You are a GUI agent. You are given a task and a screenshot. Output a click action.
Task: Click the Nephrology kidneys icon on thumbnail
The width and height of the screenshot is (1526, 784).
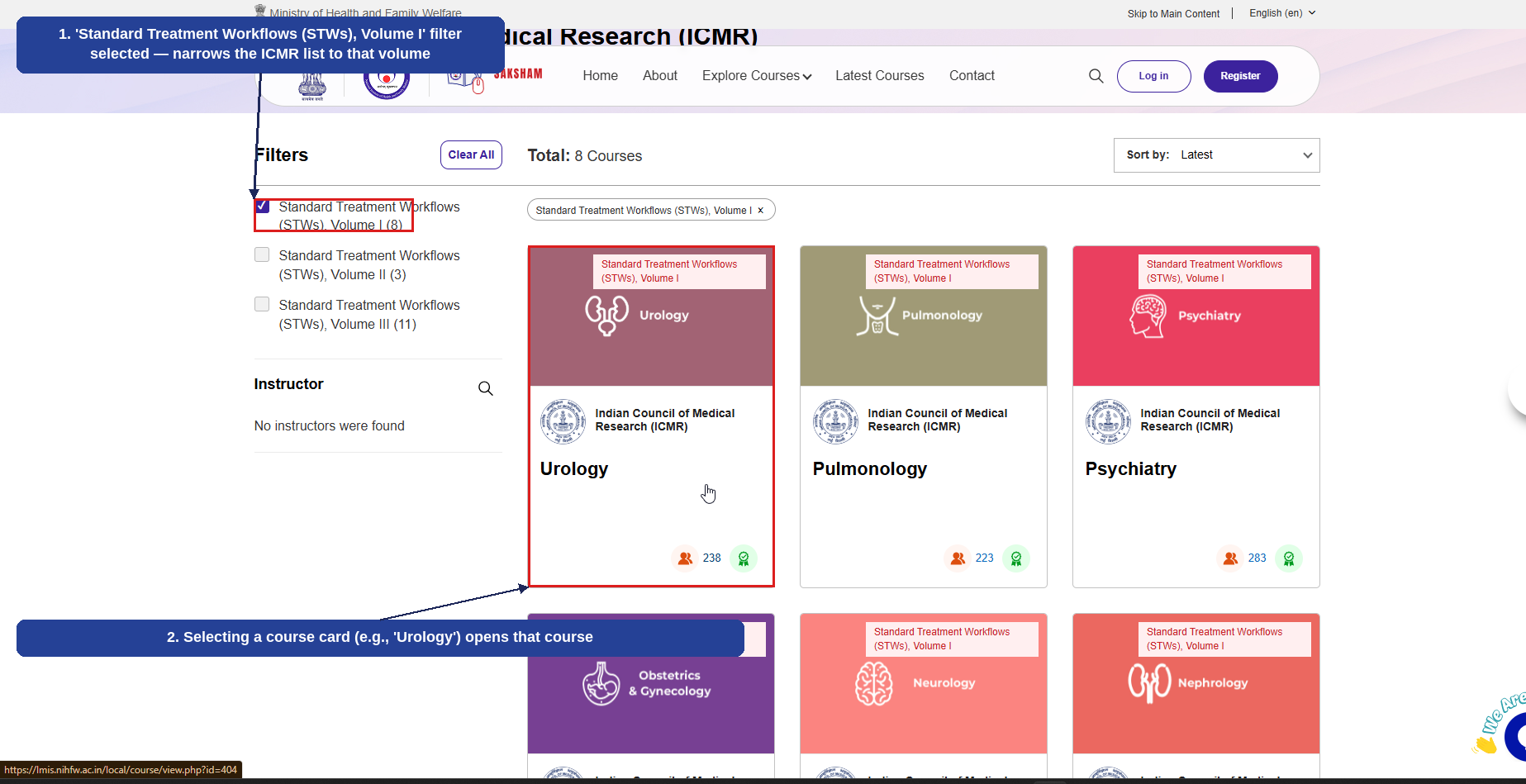point(1149,683)
